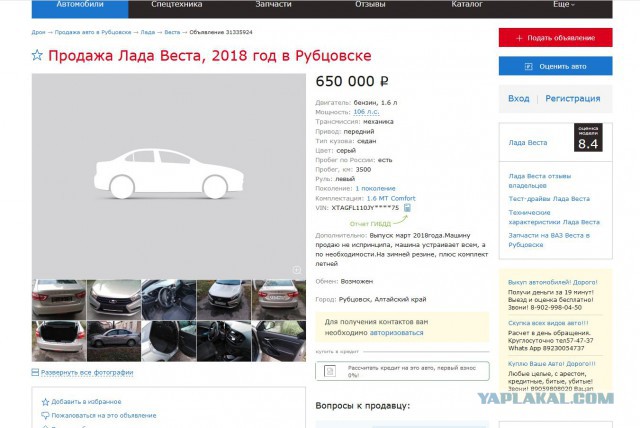Screen dimensions: 640x428
Task: Click the plus icon in Подать объявление
Action: [x=519, y=38]
